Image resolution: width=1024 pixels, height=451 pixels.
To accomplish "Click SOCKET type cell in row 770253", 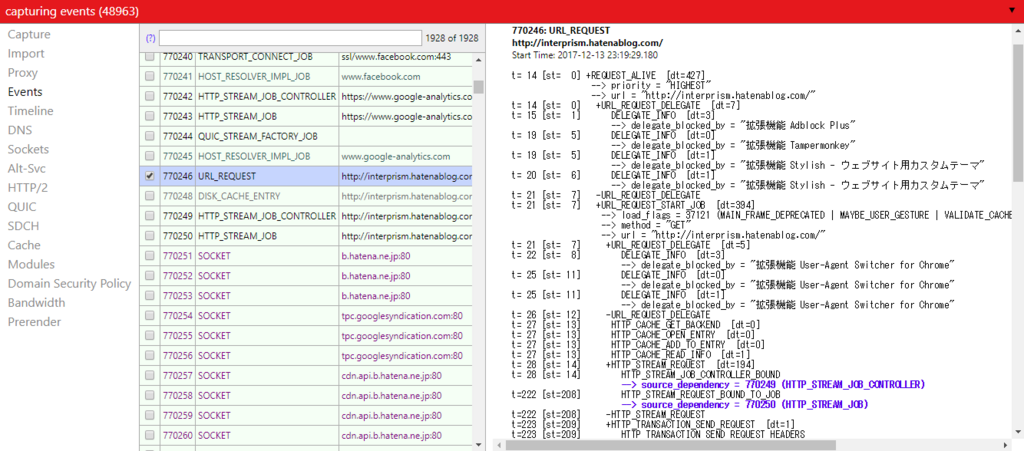I will pos(266,294).
